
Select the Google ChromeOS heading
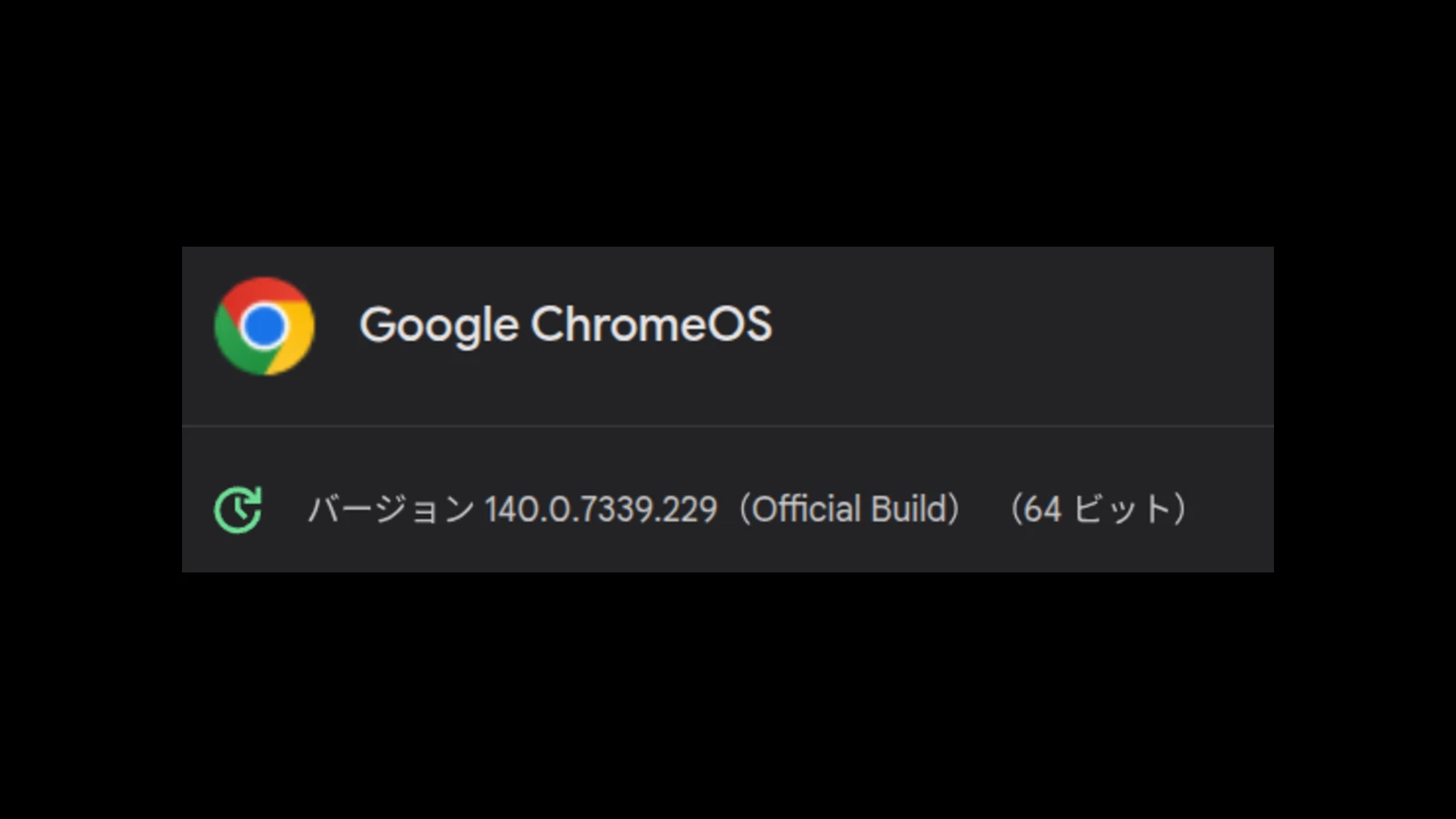(565, 325)
